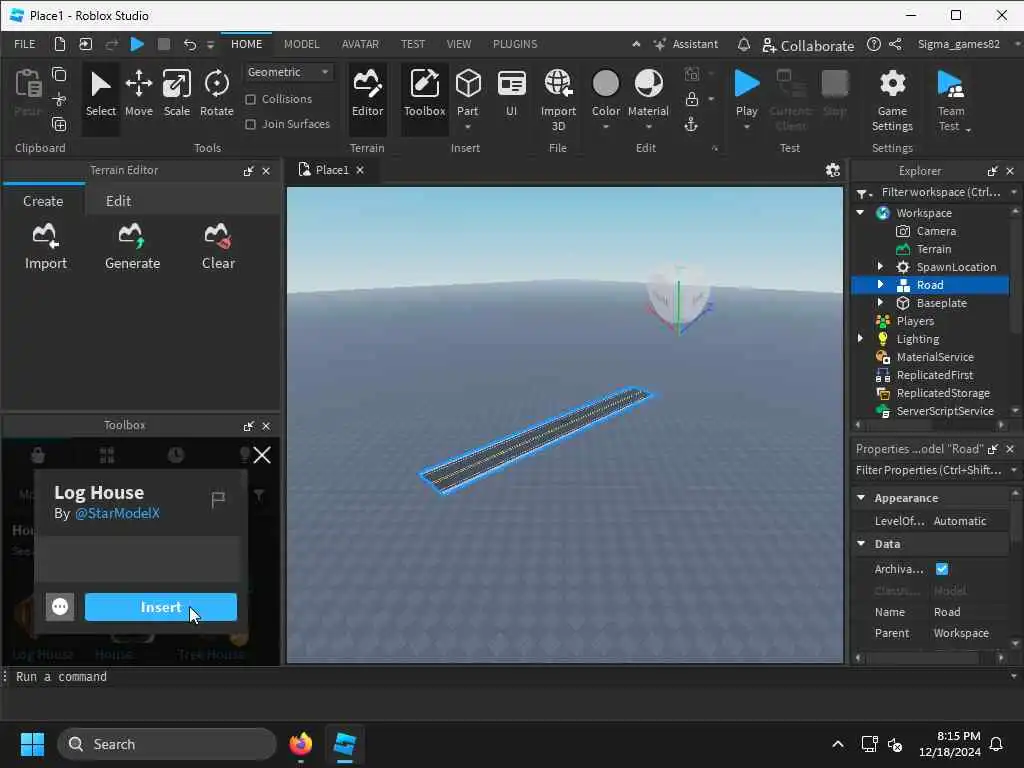Click Import terrain in Terrain Editor
This screenshot has height=768, width=1024.
46,246
